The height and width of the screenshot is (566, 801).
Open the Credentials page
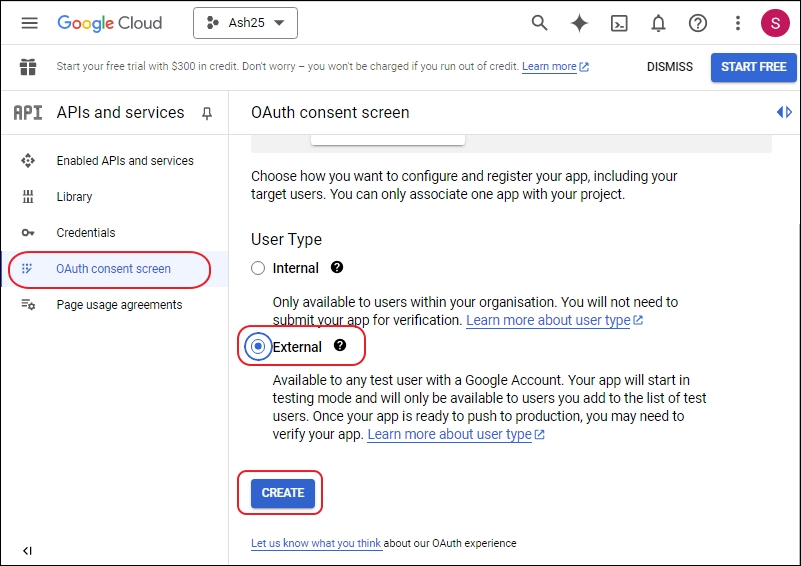[86, 233]
